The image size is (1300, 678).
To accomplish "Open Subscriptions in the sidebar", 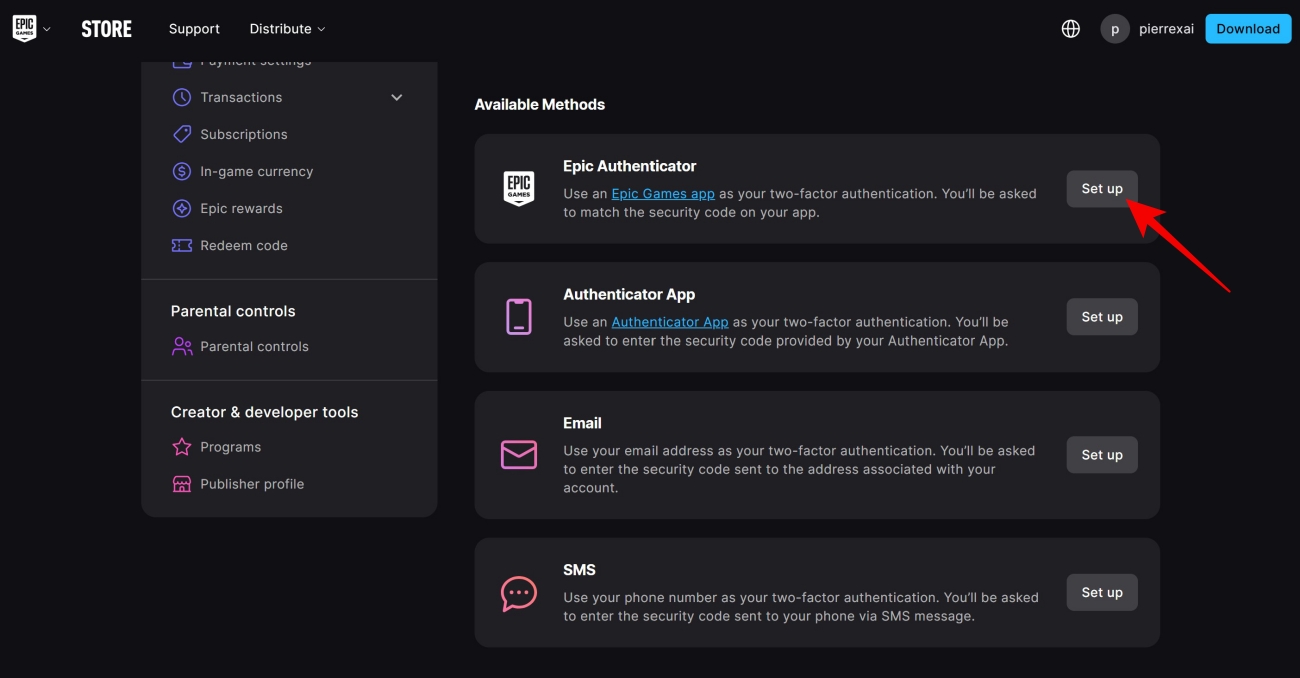I will pos(244,134).
